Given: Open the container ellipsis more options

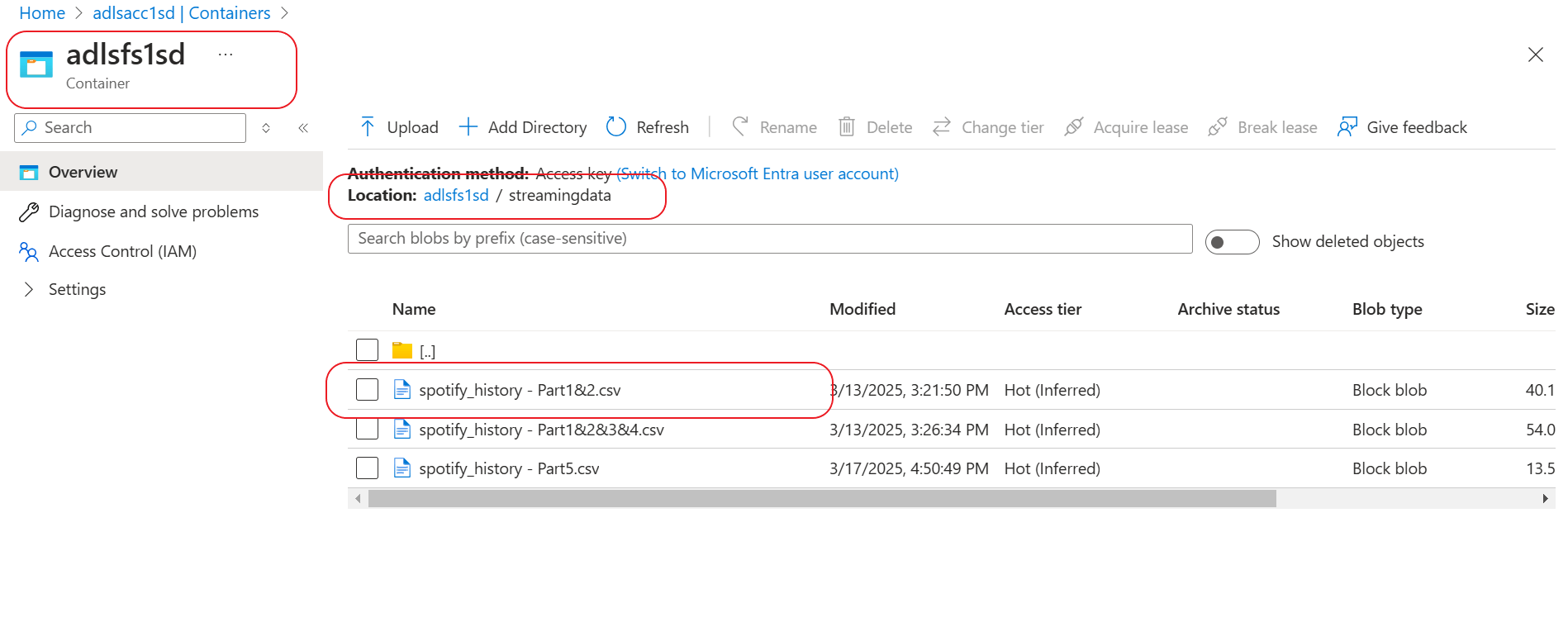Looking at the screenshot, I should pyautogui.click(x=226, y=55).
